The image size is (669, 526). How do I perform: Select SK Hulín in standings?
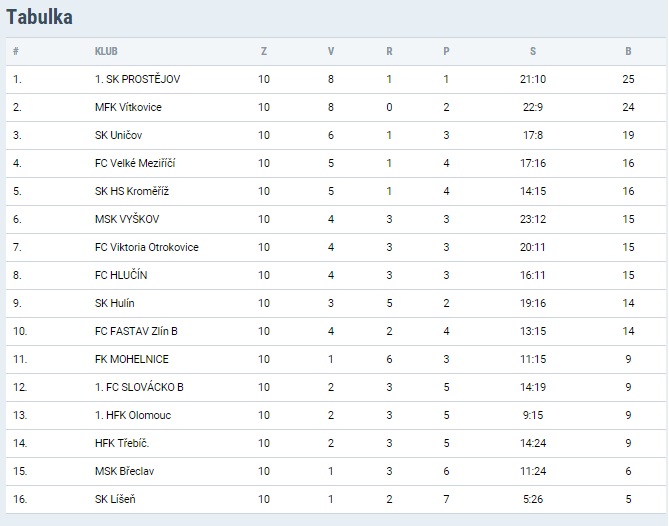tap(115, 303)
